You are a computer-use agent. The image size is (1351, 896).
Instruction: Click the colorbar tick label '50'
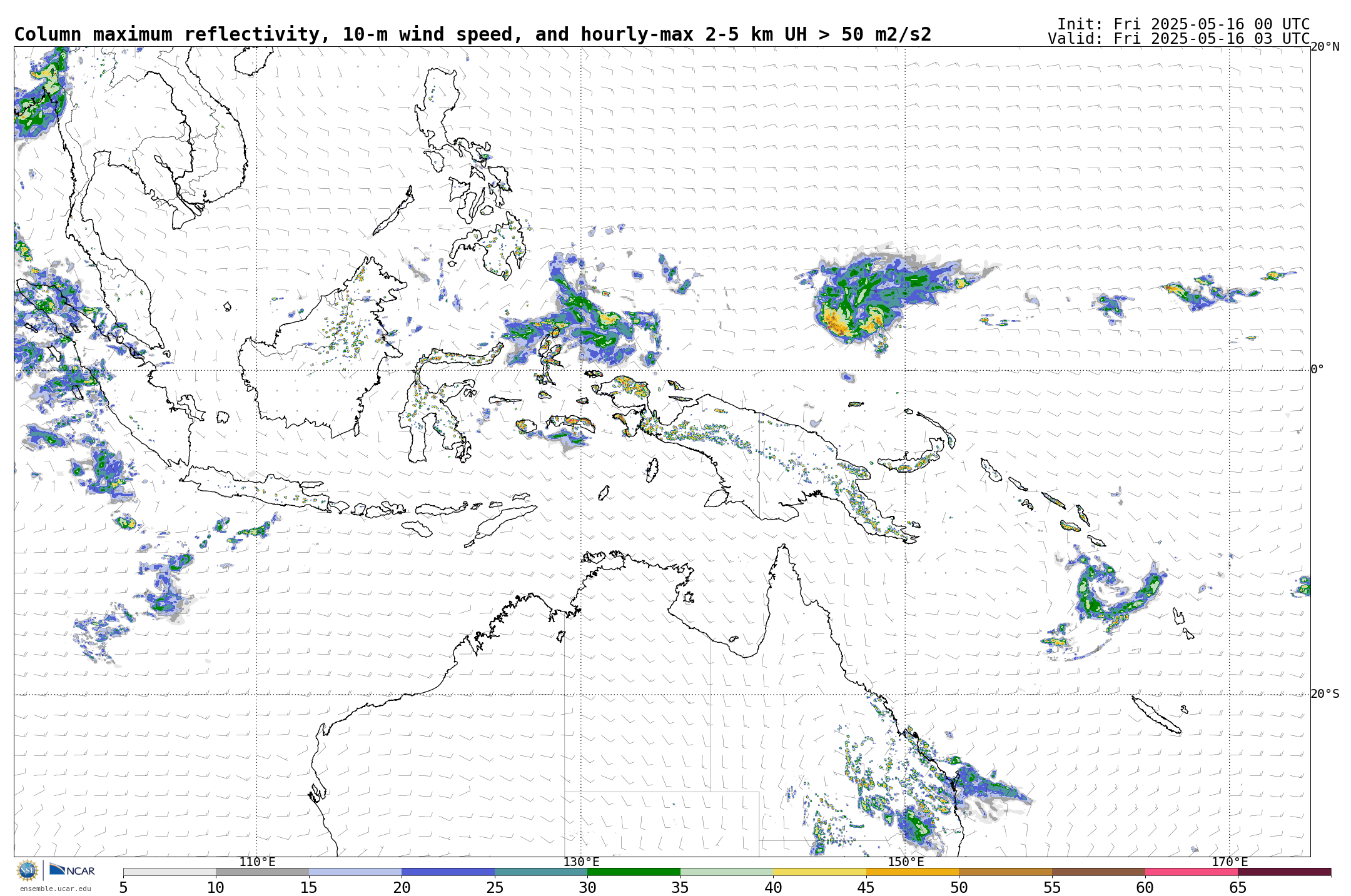click(959, 888)
